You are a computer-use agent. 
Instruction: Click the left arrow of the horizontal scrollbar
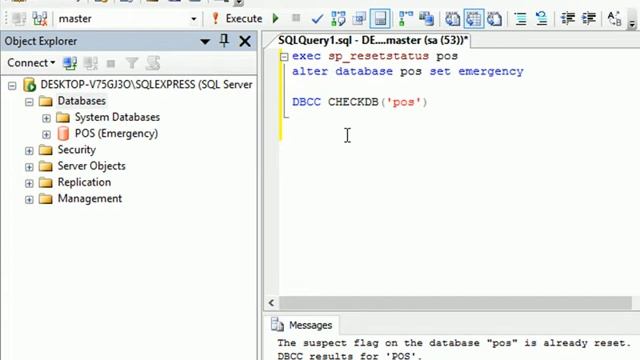pyautogui.click(x=272, y=303)
